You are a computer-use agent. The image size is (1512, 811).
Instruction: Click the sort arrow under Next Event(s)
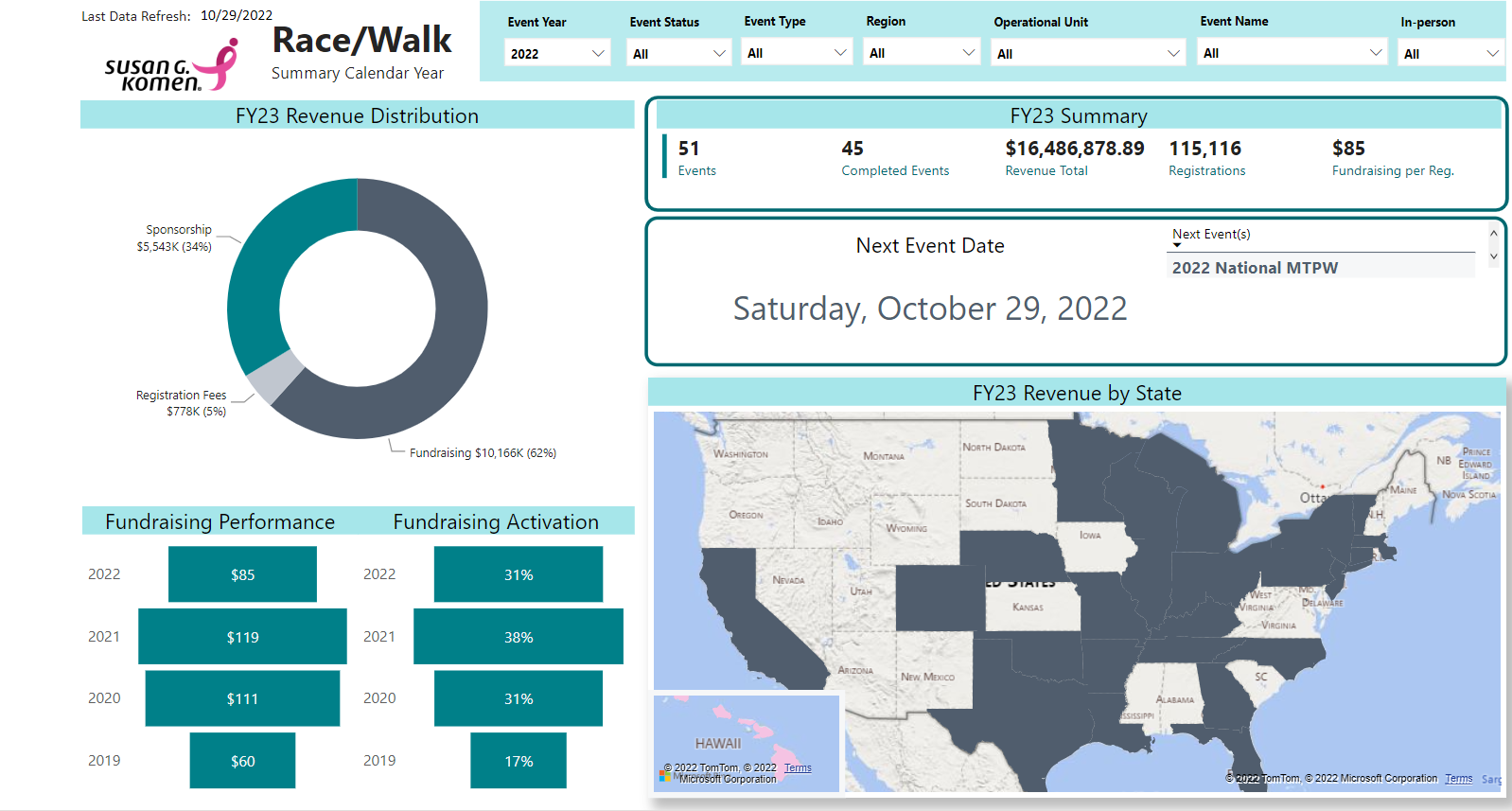point(1177,246)
